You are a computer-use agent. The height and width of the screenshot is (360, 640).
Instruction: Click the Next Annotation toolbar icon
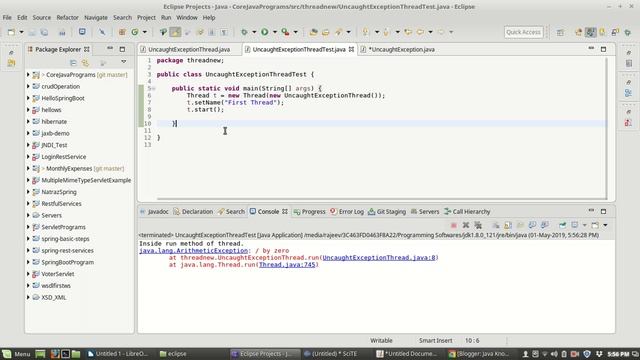[x=365, y=32]
